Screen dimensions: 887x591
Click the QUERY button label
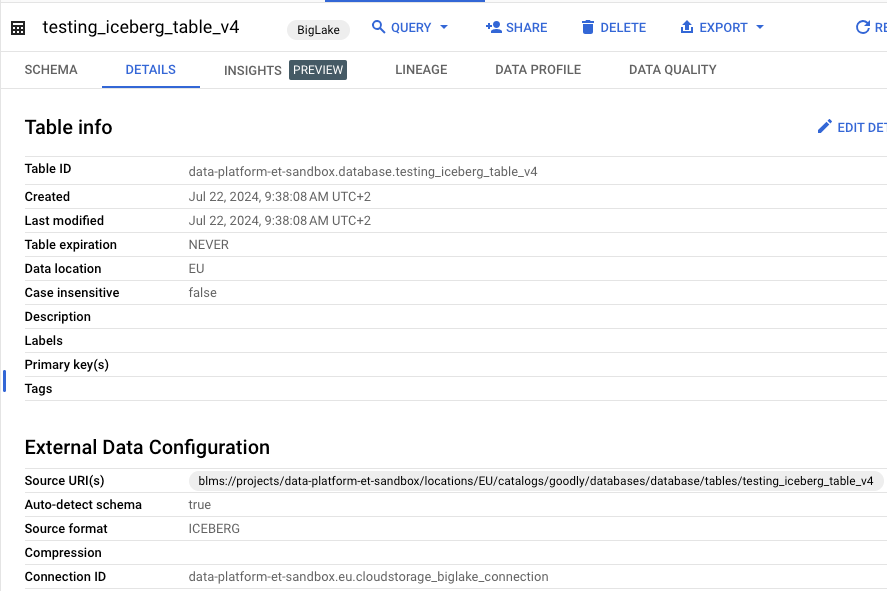pos(411,28)
